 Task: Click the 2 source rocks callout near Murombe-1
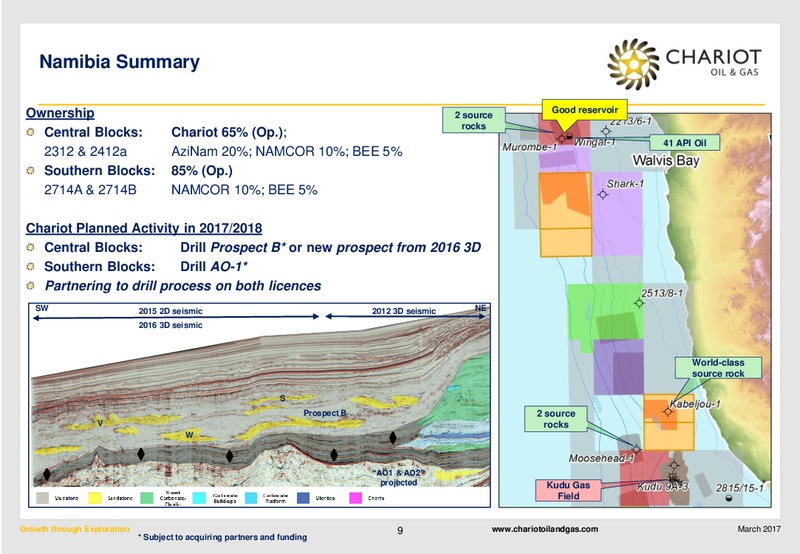[473, 120]
